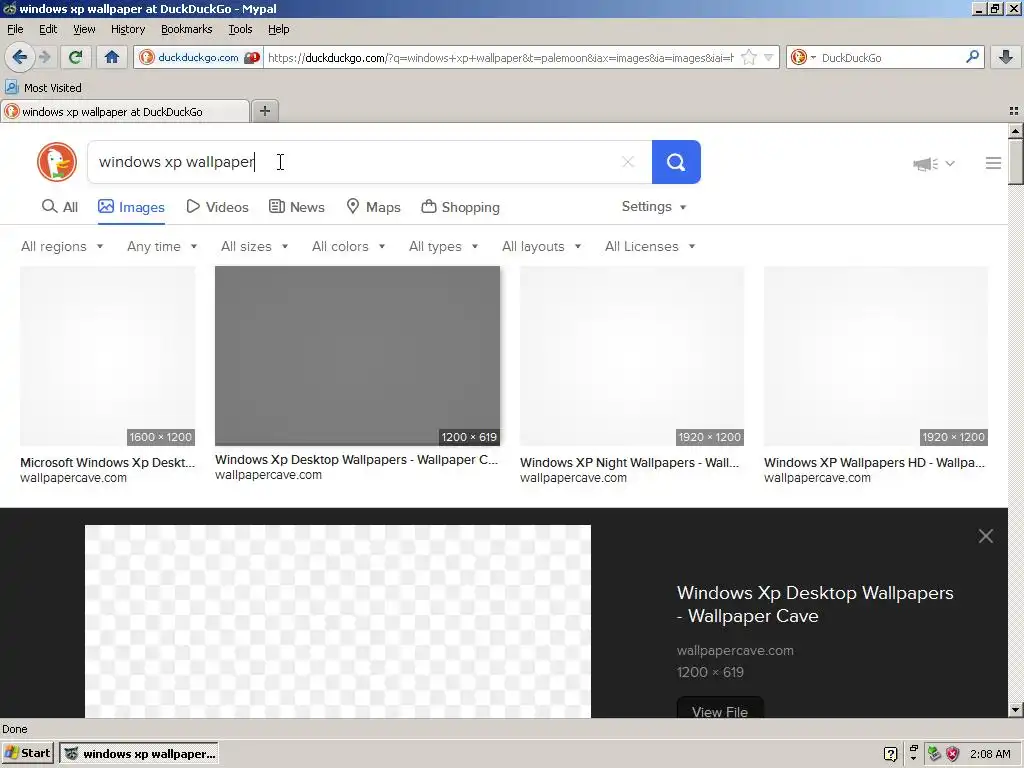The height and width of the screenshot is (768, 1024).
Task: Select the Images results tab
Action: click(x=131, y=207)
